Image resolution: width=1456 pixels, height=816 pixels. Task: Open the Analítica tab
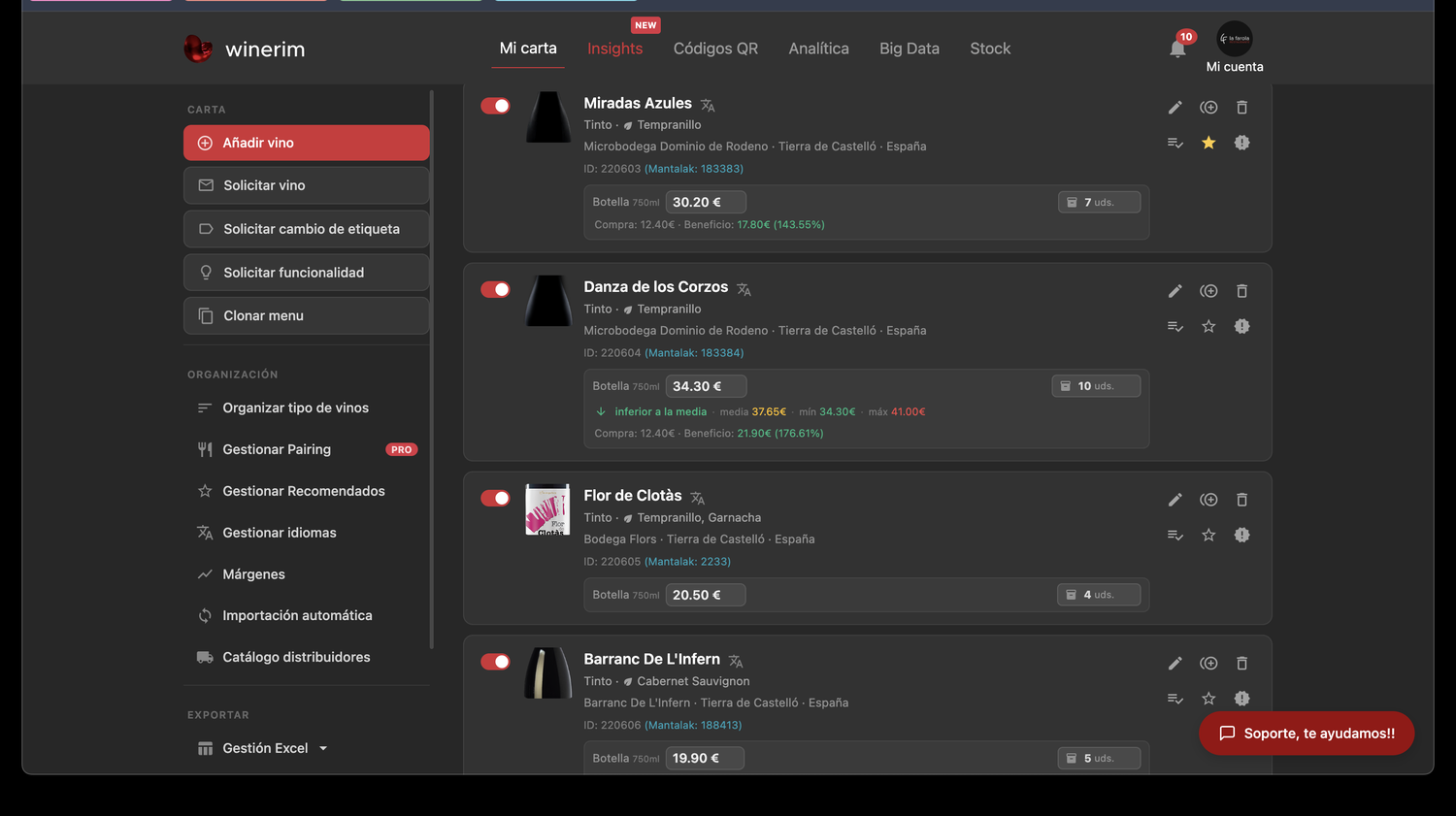pos(818,49)
